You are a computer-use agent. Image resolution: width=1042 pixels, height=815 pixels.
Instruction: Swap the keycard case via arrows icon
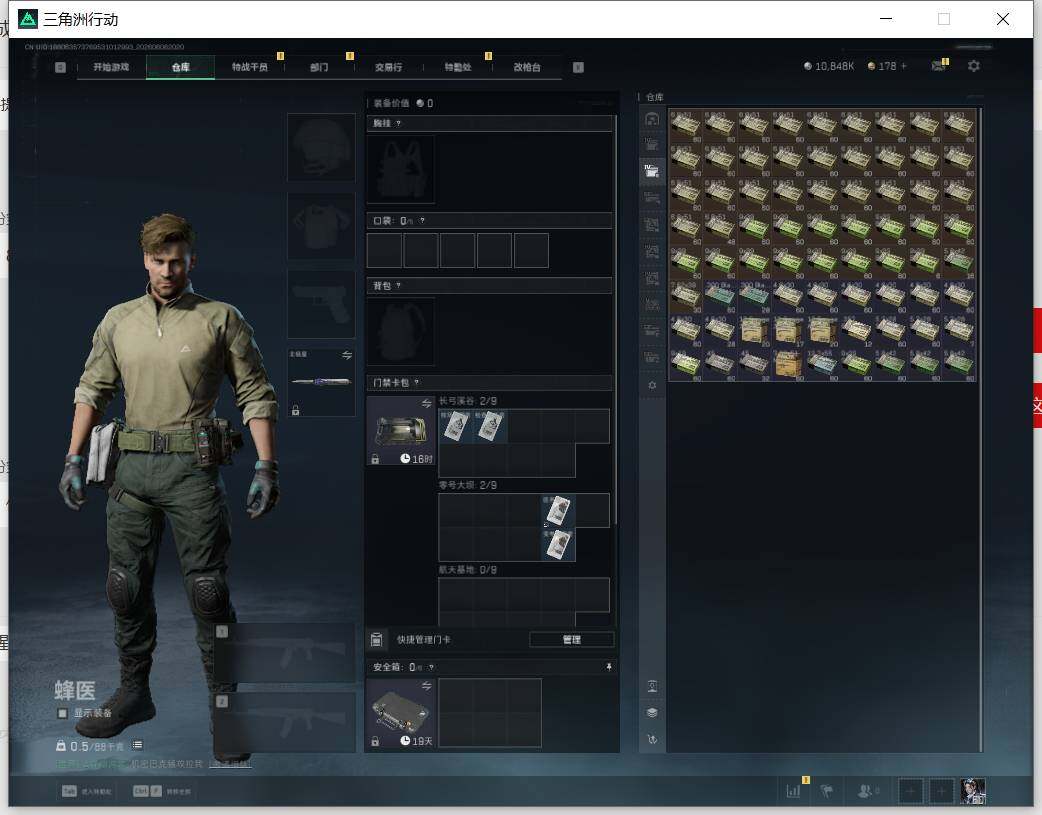pyautogui.click(x=426, y=404)
